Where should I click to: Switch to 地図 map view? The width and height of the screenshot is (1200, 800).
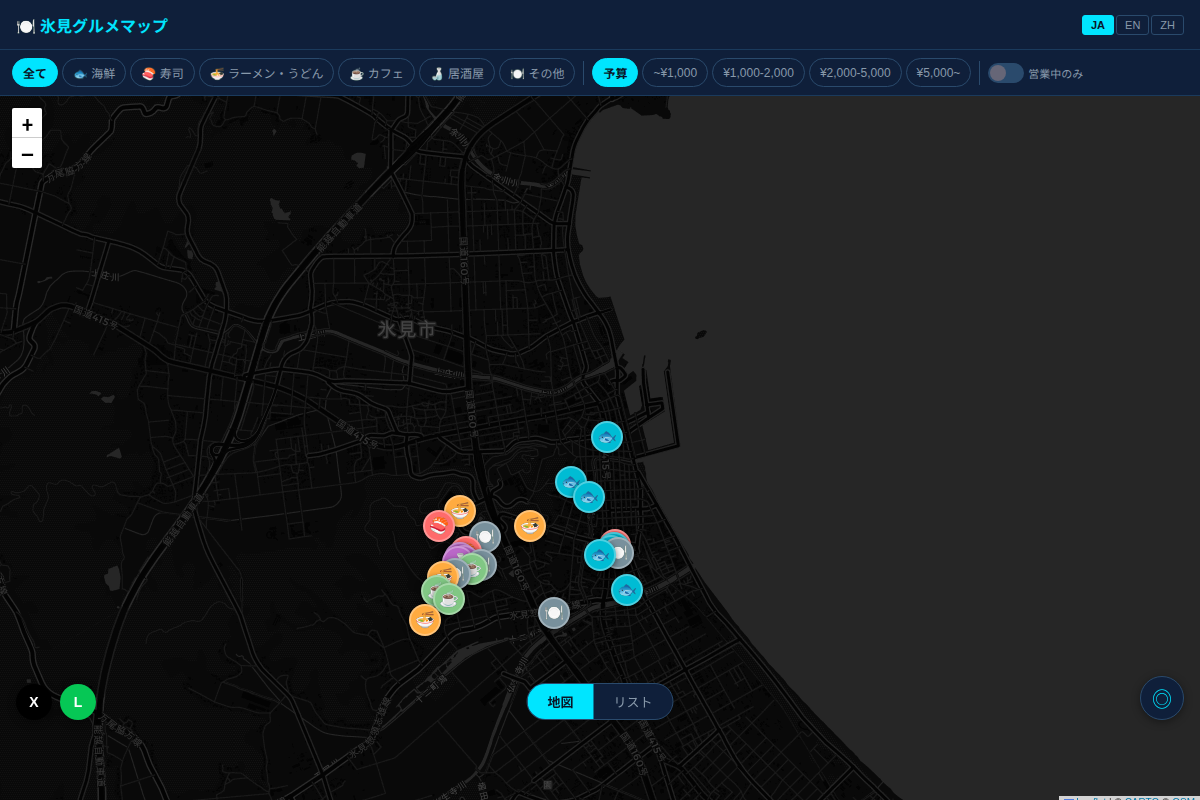tap(560, 702)
